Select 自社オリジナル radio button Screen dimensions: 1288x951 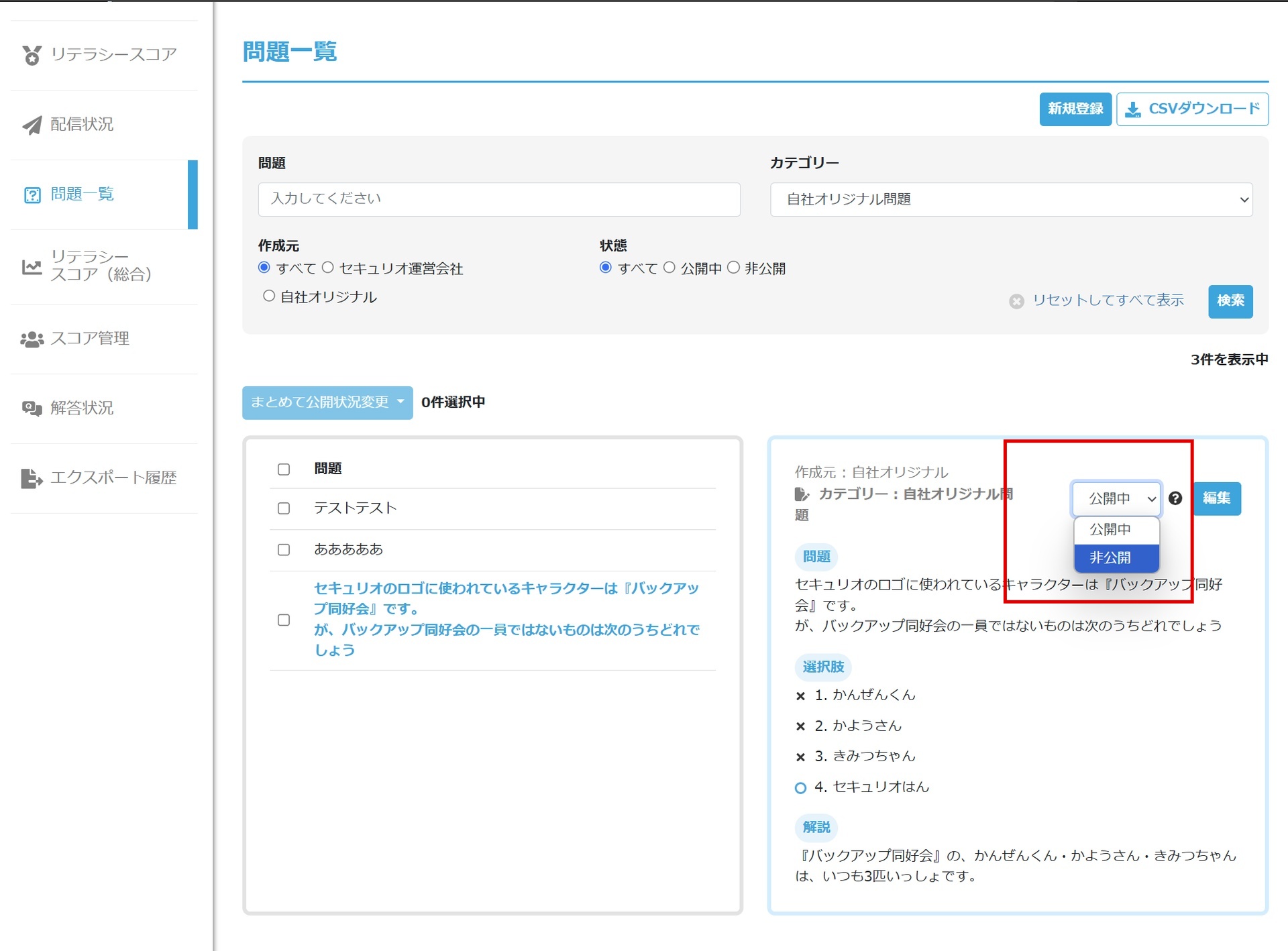(269, 296)
